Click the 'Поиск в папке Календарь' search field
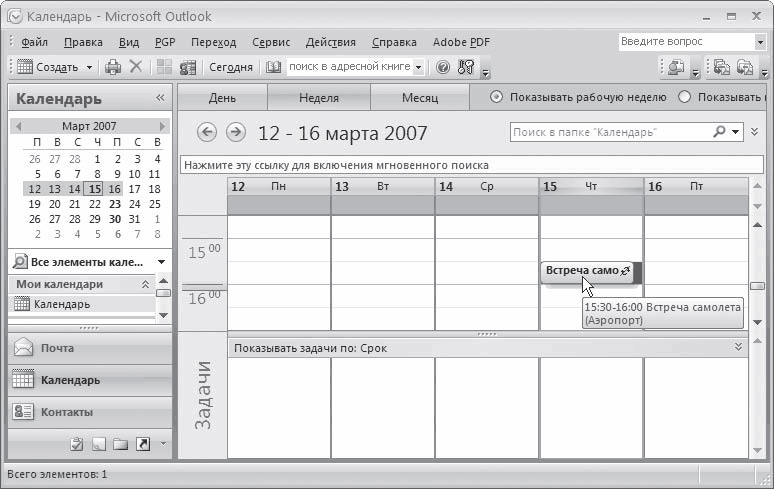The image size is (774, 489). point(610,132)
